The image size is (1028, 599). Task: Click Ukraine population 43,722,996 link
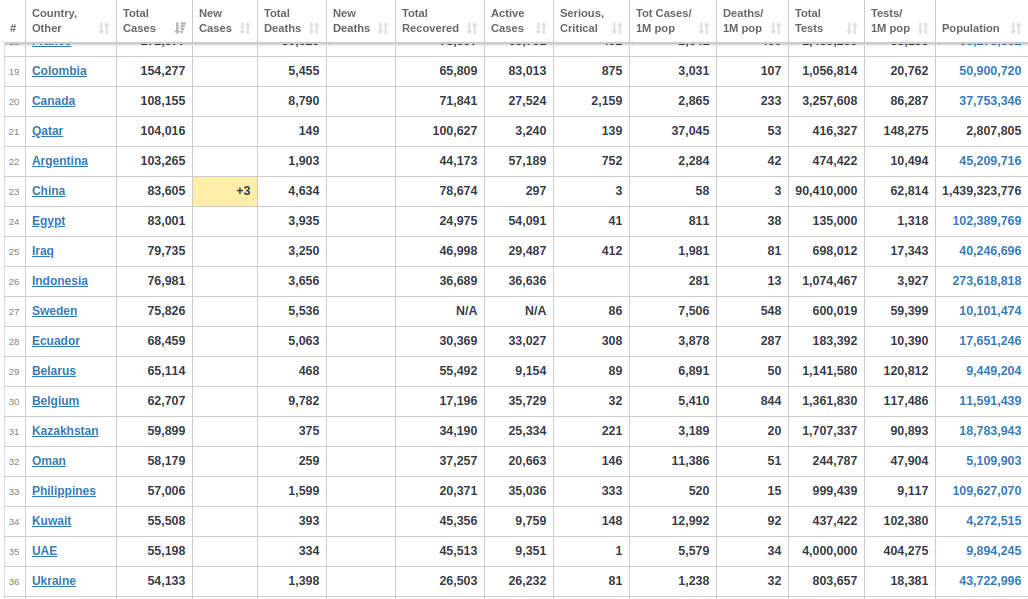990,581
